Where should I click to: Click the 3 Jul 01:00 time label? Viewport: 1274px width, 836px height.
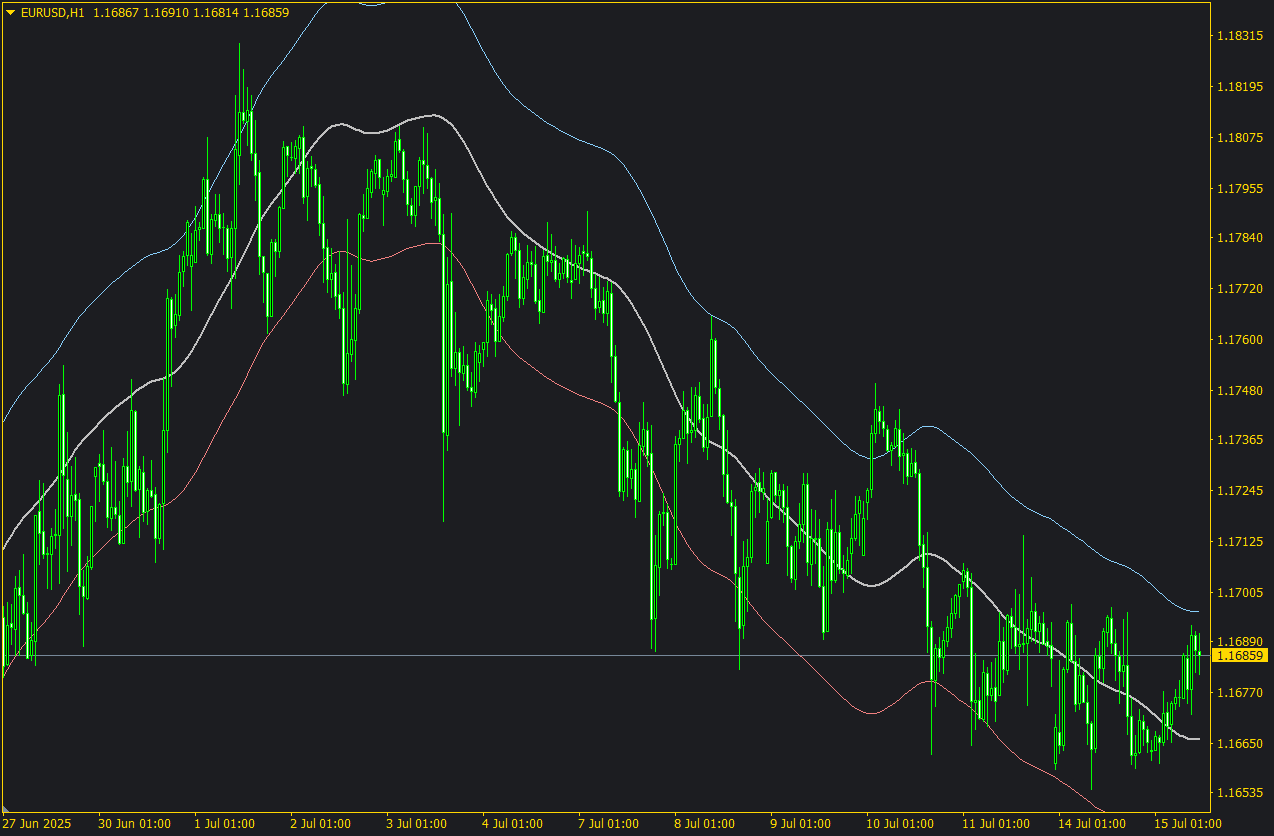(416, 824)
